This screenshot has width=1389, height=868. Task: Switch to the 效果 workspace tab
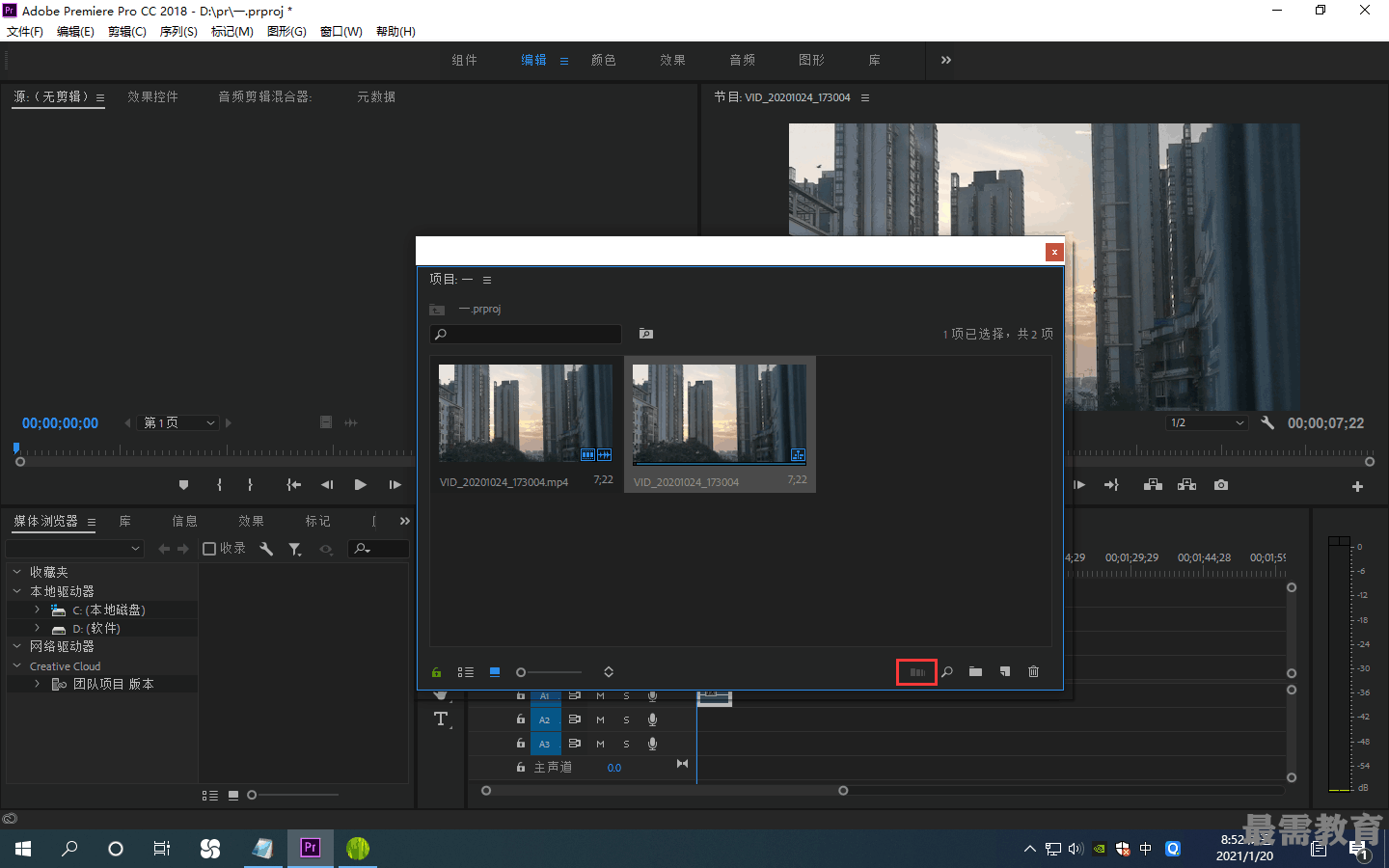pos(672,60)
